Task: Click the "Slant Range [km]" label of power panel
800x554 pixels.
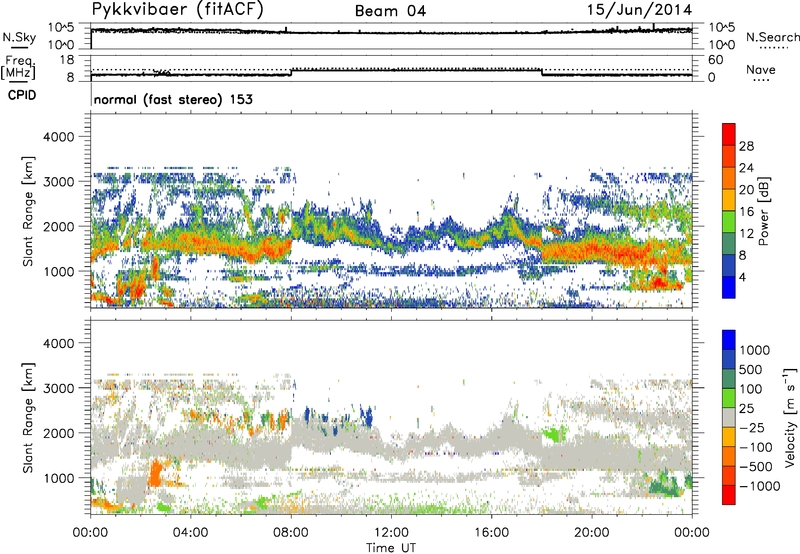Action: click(x=28, y=211)
